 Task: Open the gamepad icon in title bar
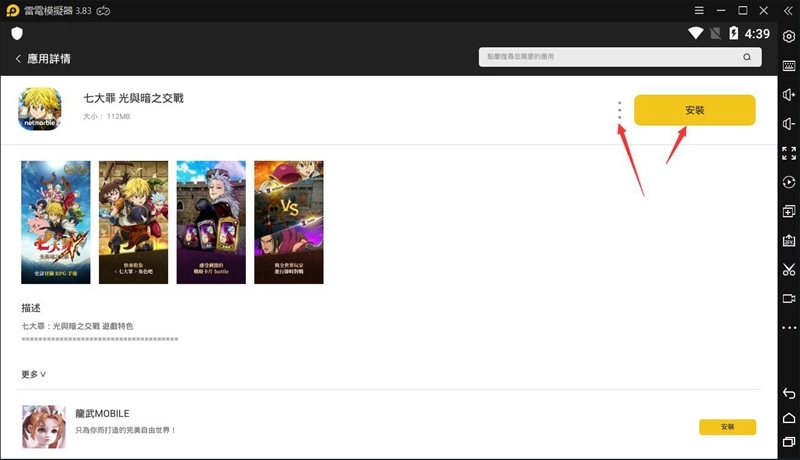coord(103,11)
